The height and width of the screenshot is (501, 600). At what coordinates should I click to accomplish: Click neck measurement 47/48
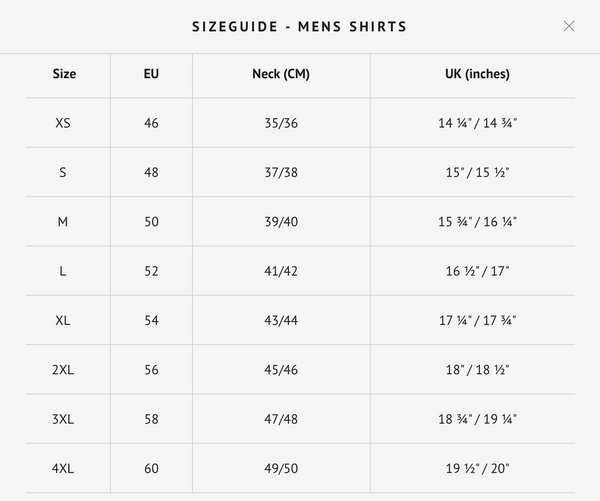pos(281,419)
